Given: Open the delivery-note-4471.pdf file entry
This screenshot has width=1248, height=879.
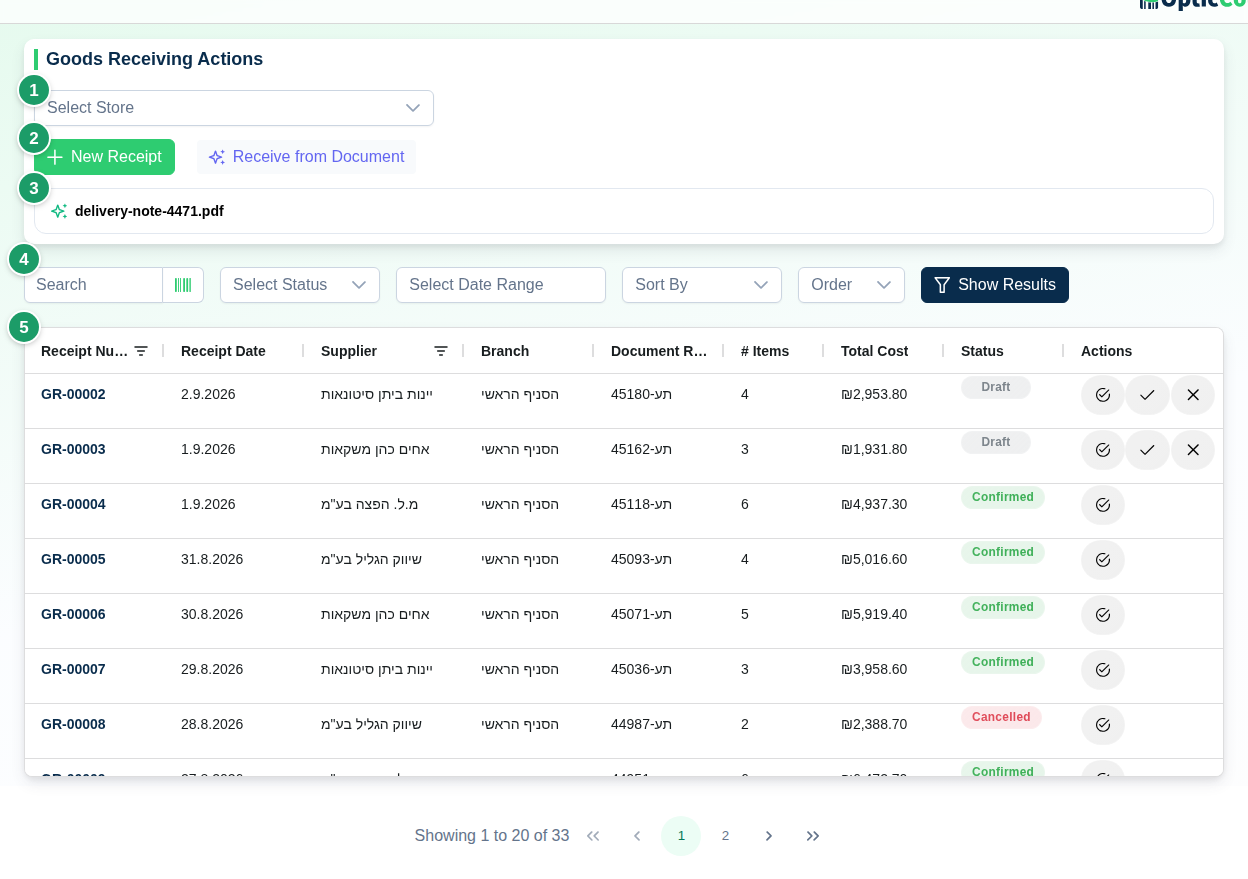Looking at the screenshot, I should (x=624, y=211).
